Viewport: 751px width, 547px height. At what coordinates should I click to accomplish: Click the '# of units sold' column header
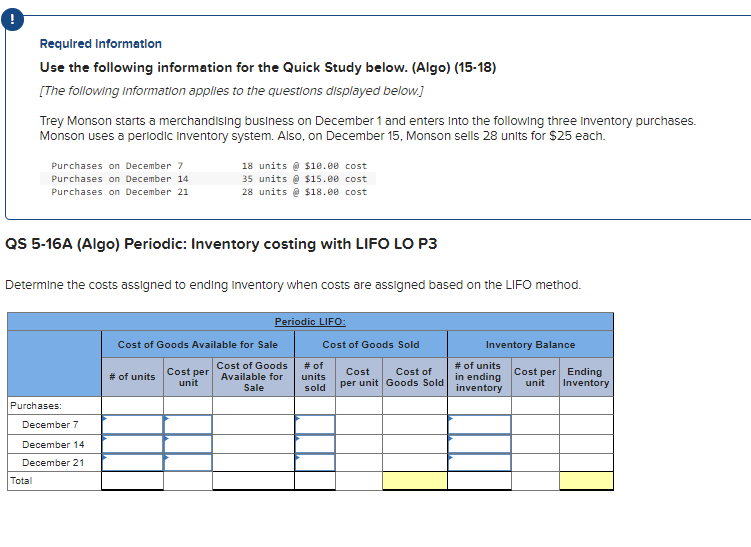click(315, 377)
